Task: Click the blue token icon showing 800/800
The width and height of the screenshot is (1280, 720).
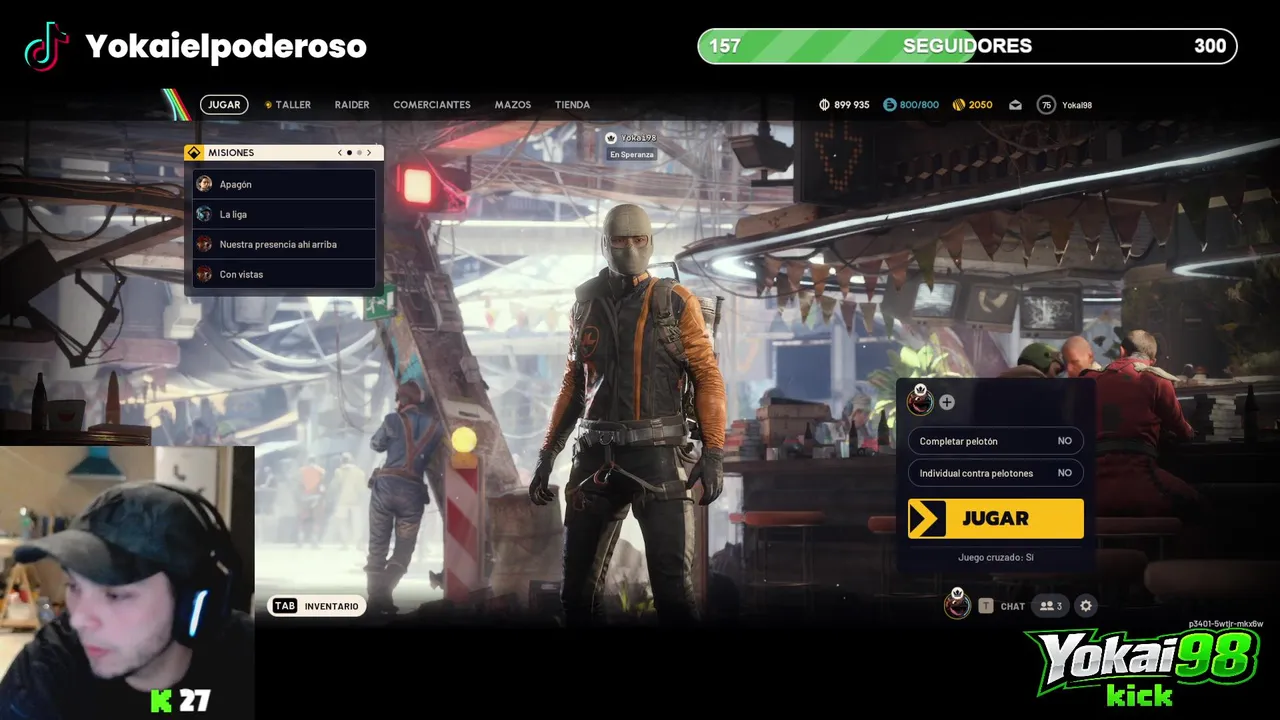Action: pyautogui.click(x=889, y=104)
